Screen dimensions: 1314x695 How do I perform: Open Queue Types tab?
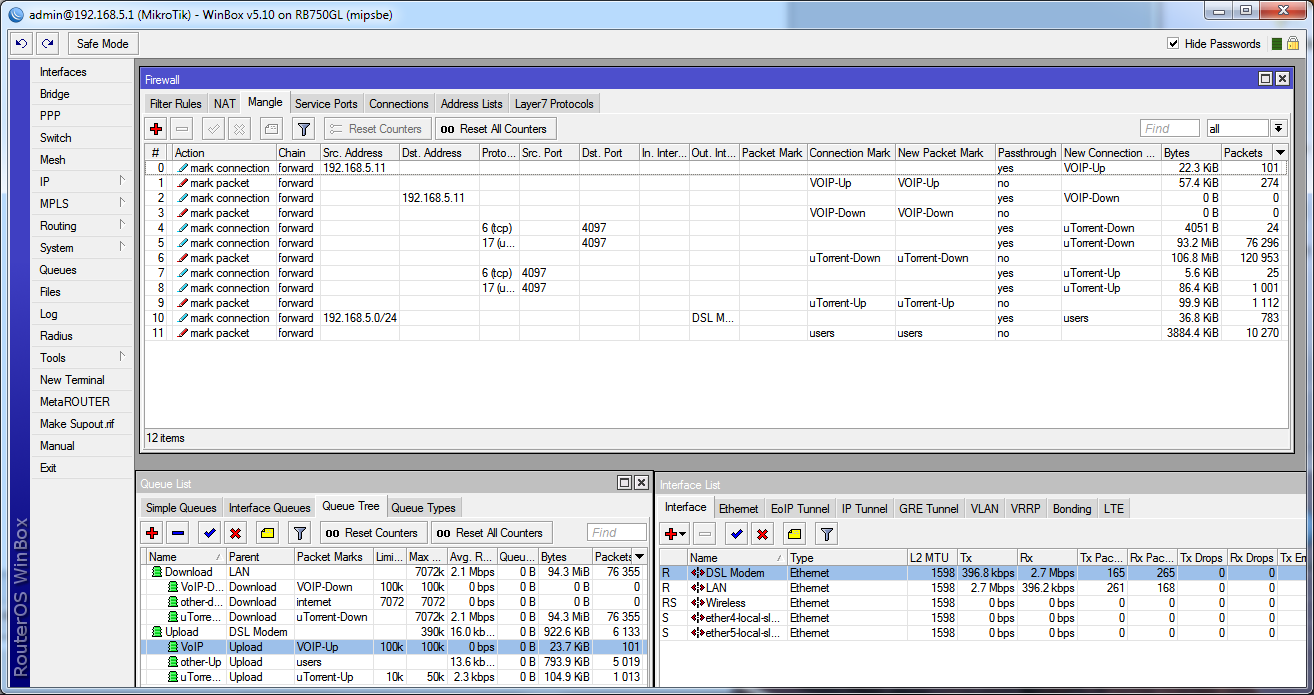(424, 508)
